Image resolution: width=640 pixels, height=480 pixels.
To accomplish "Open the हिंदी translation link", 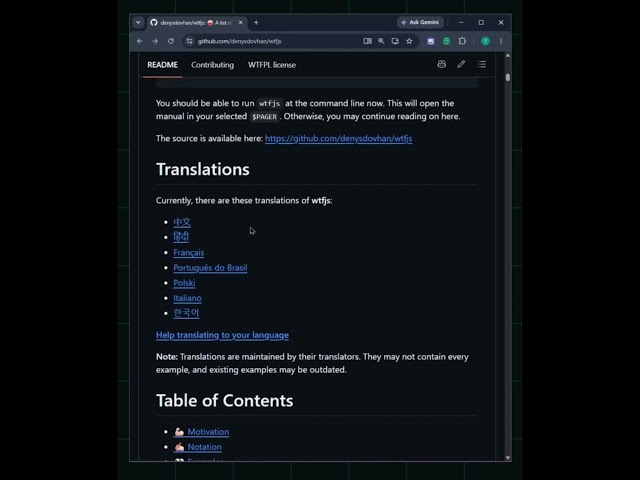I will [x=181, y=237].
